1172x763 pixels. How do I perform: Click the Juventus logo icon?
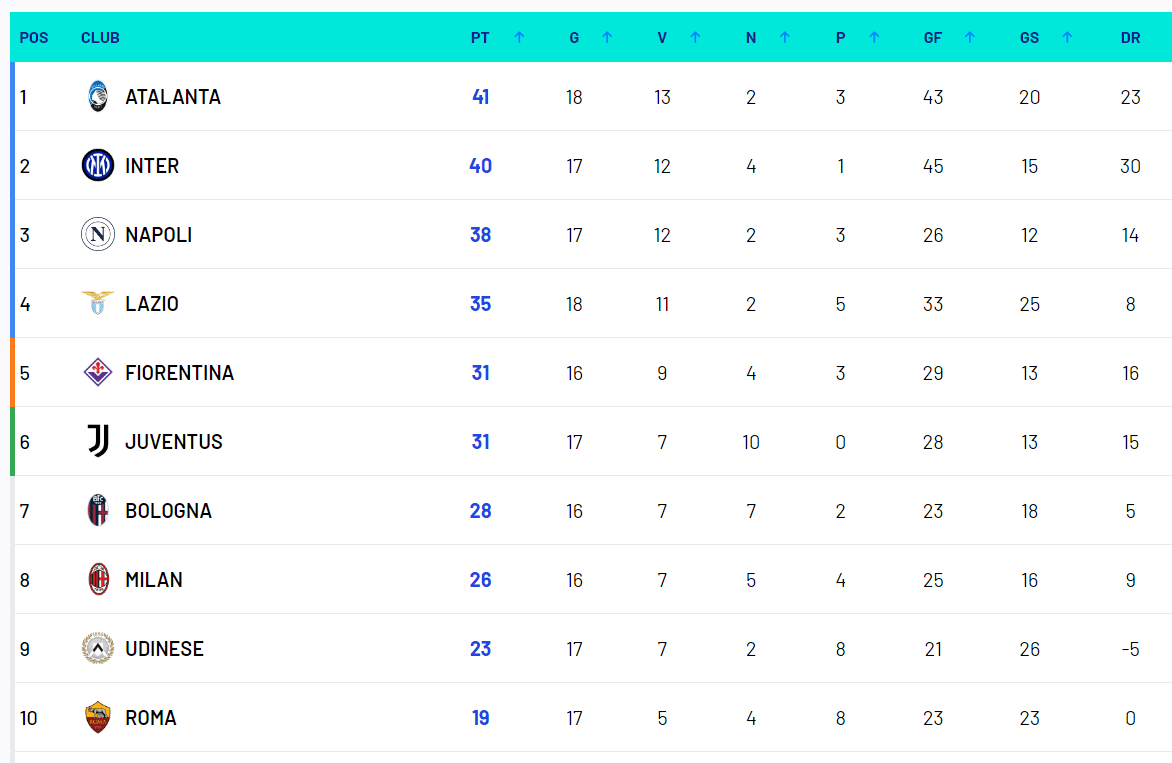(x=98, y=442)
